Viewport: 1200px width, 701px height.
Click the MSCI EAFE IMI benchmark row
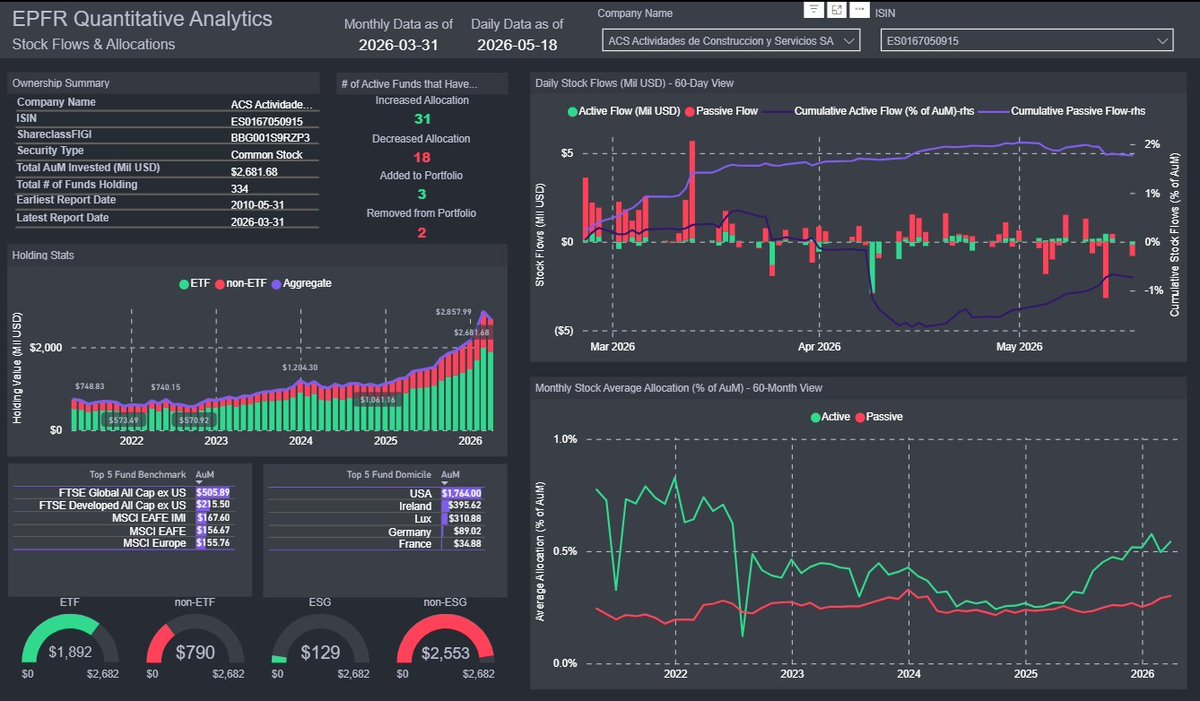tap(122, 517)
